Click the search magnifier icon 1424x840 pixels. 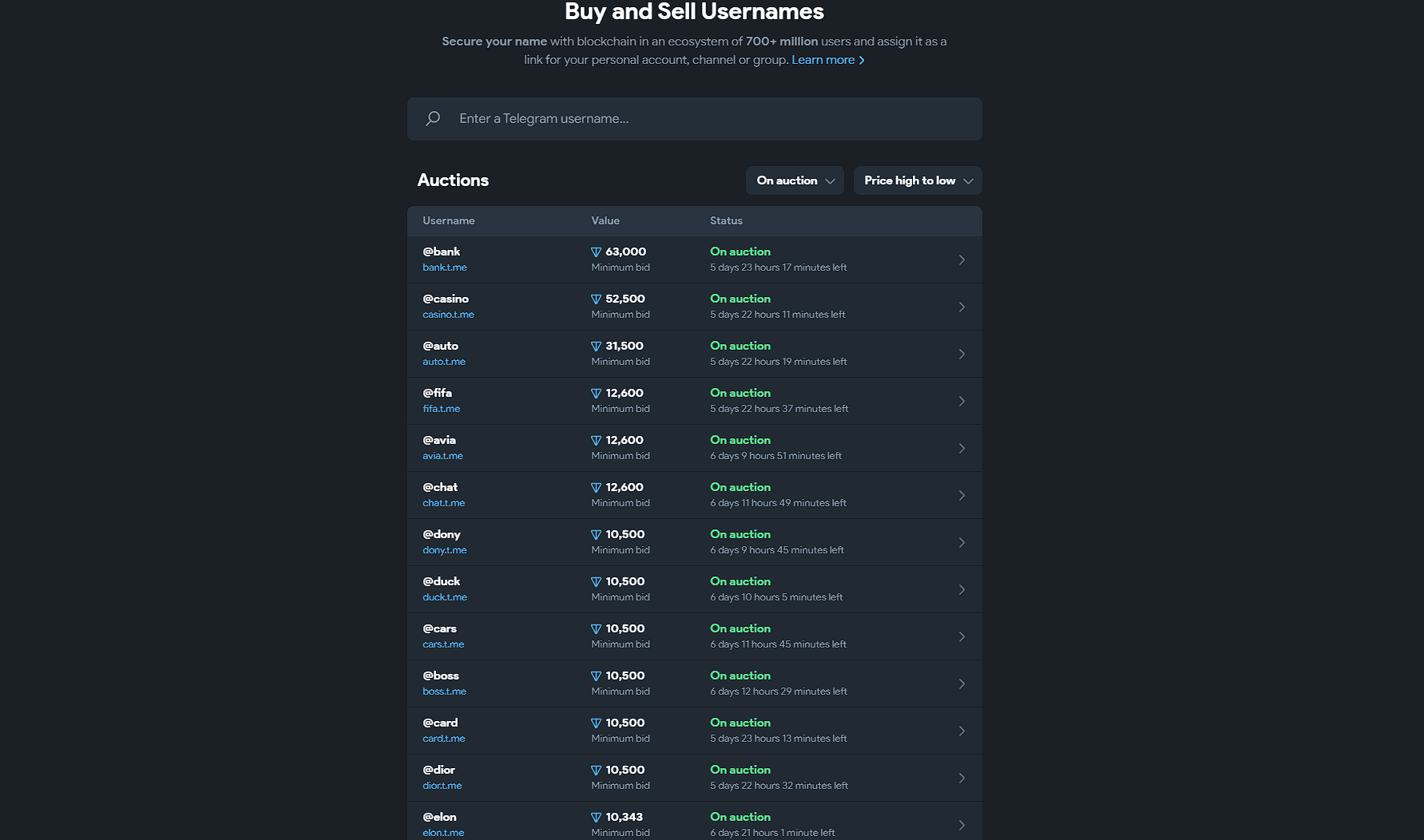click(x=433, y=119)
